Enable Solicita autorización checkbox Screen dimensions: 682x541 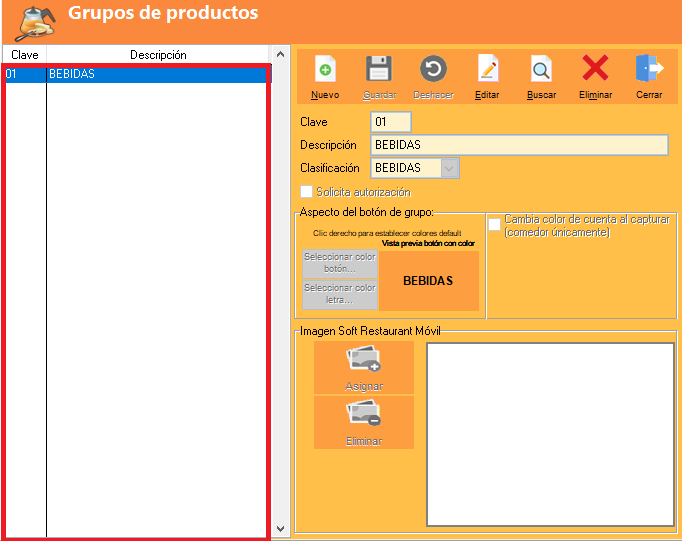pyautogui.click(x=307, y=192)
